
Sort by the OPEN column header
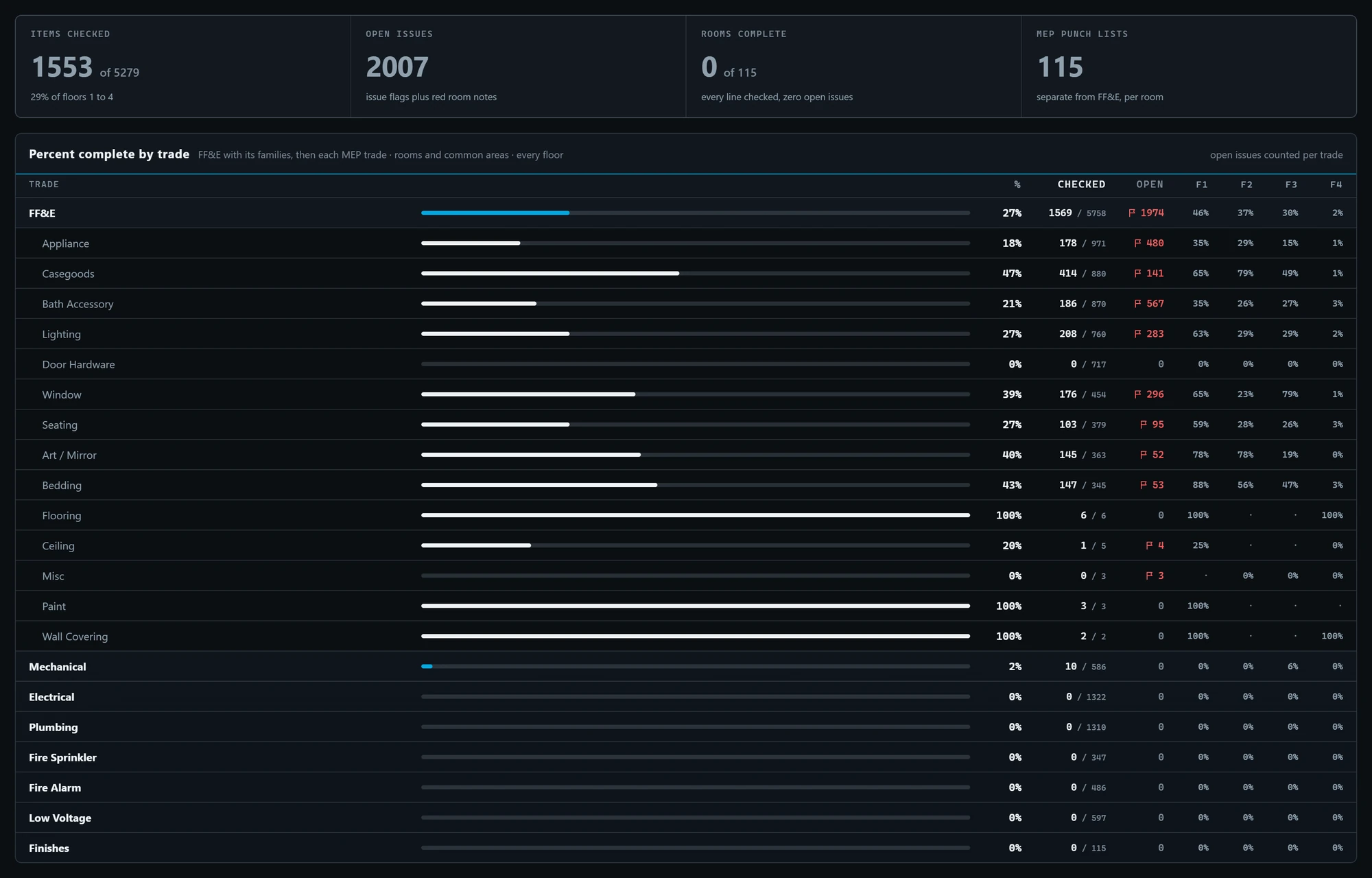(x=1150, y=185)
